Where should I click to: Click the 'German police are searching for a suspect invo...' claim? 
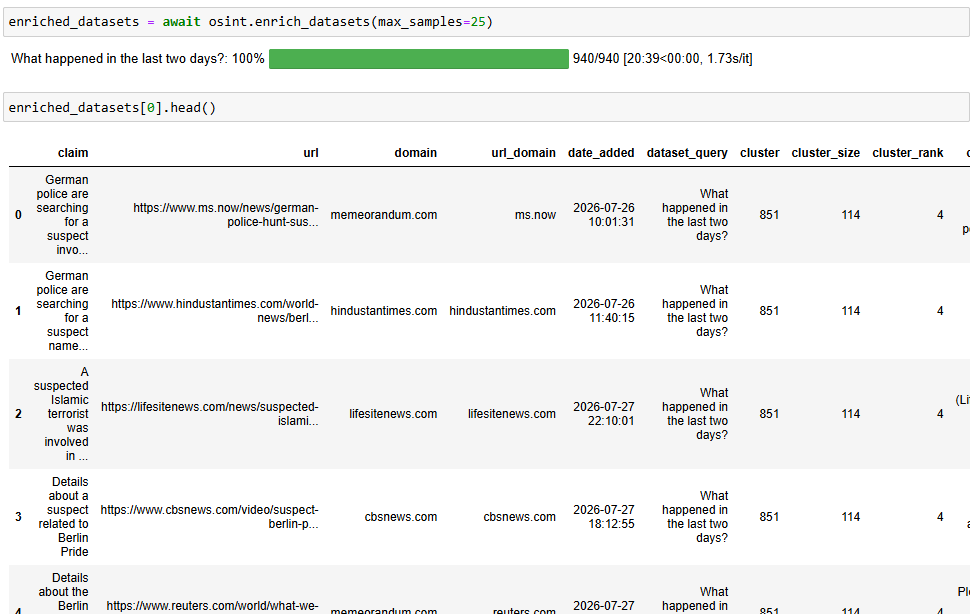[62, 215]
